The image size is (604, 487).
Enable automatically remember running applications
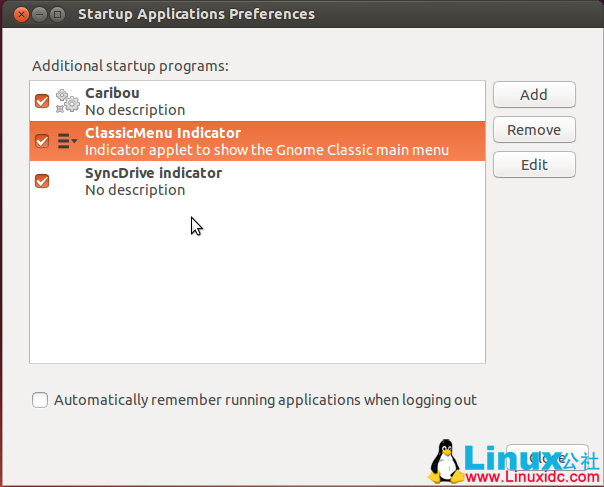pyautogui.click(x=40, y=400)
